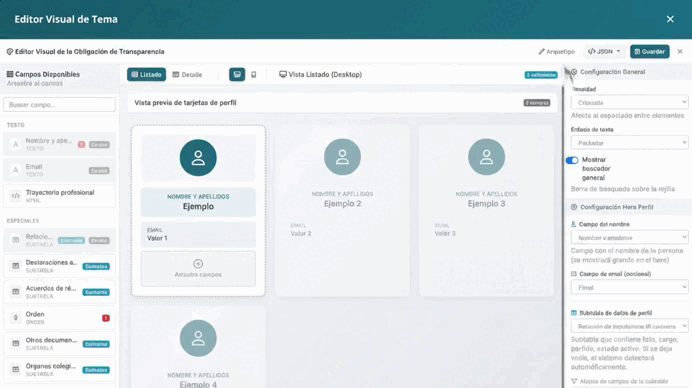This screenshot has width=692, height=388.
Task: Click the Trayectoria profesional field row
Action: tap(60, 196)
